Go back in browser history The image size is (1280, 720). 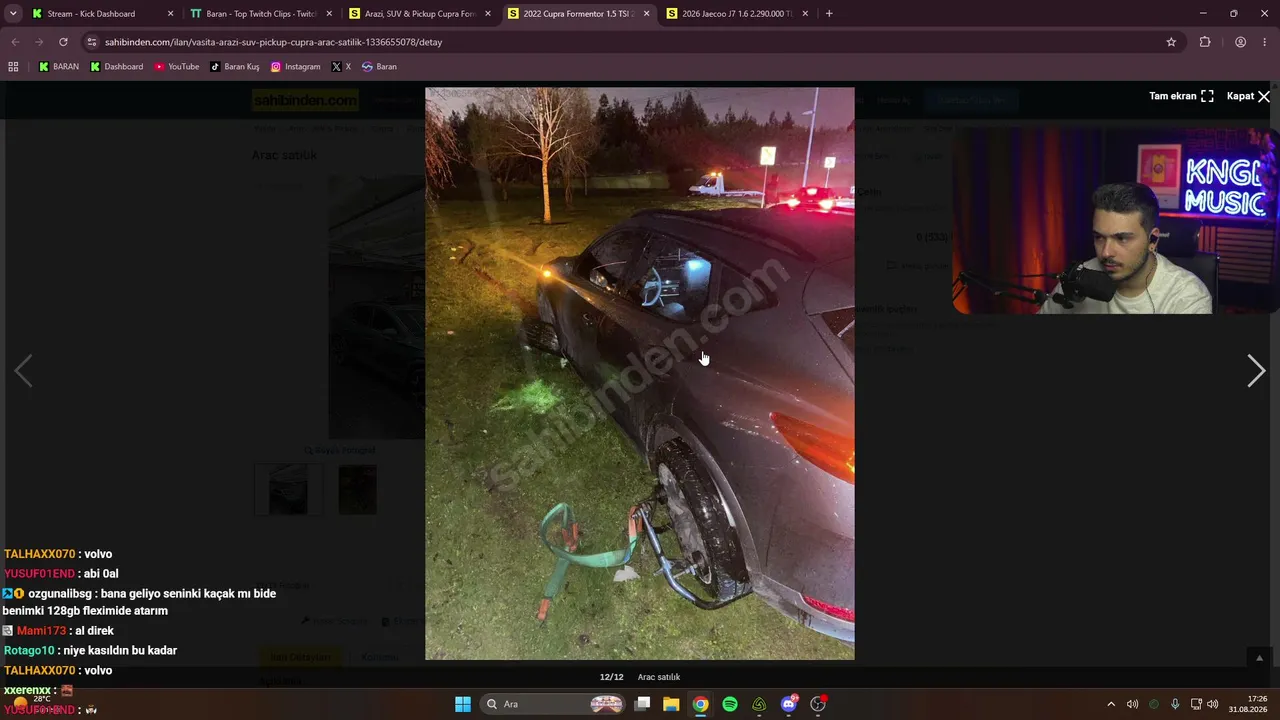click(15, 42)
